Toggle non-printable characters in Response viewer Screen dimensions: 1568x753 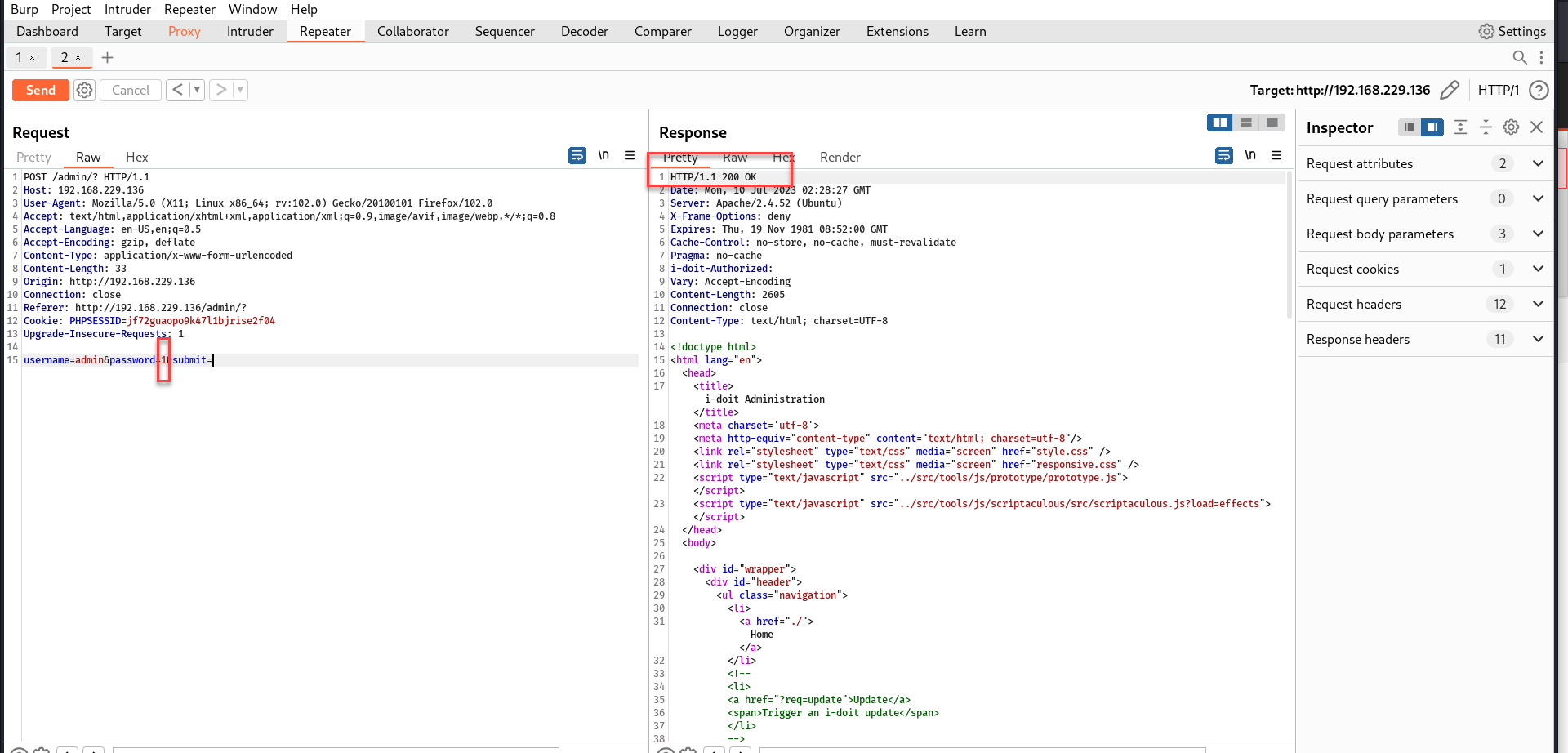point(1250,155)
